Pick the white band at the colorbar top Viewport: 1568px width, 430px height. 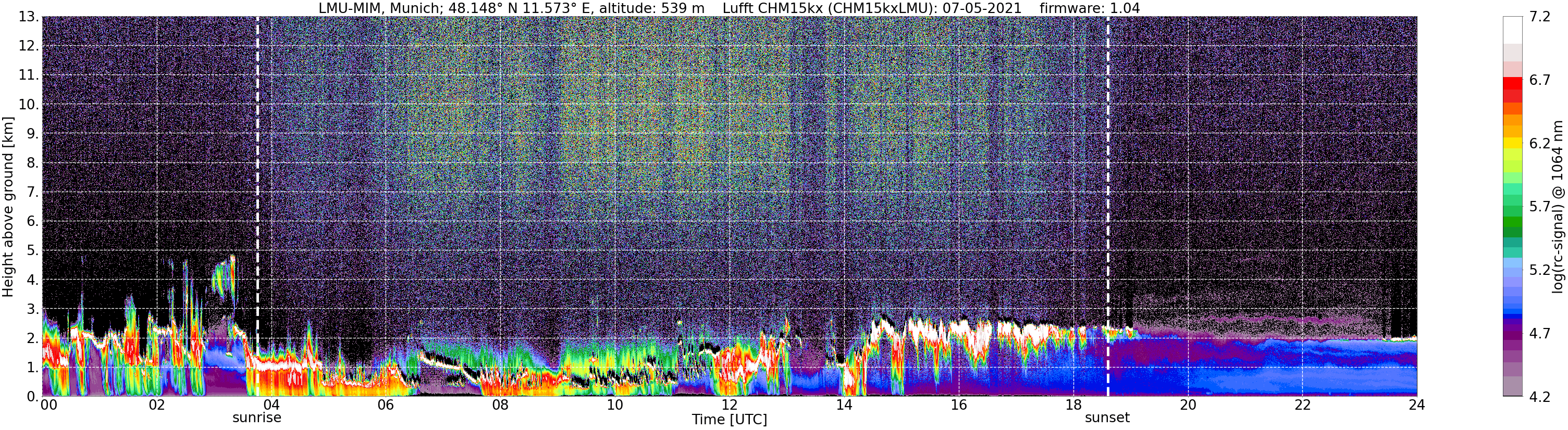pyautogui.click(x=1513, y=30)
